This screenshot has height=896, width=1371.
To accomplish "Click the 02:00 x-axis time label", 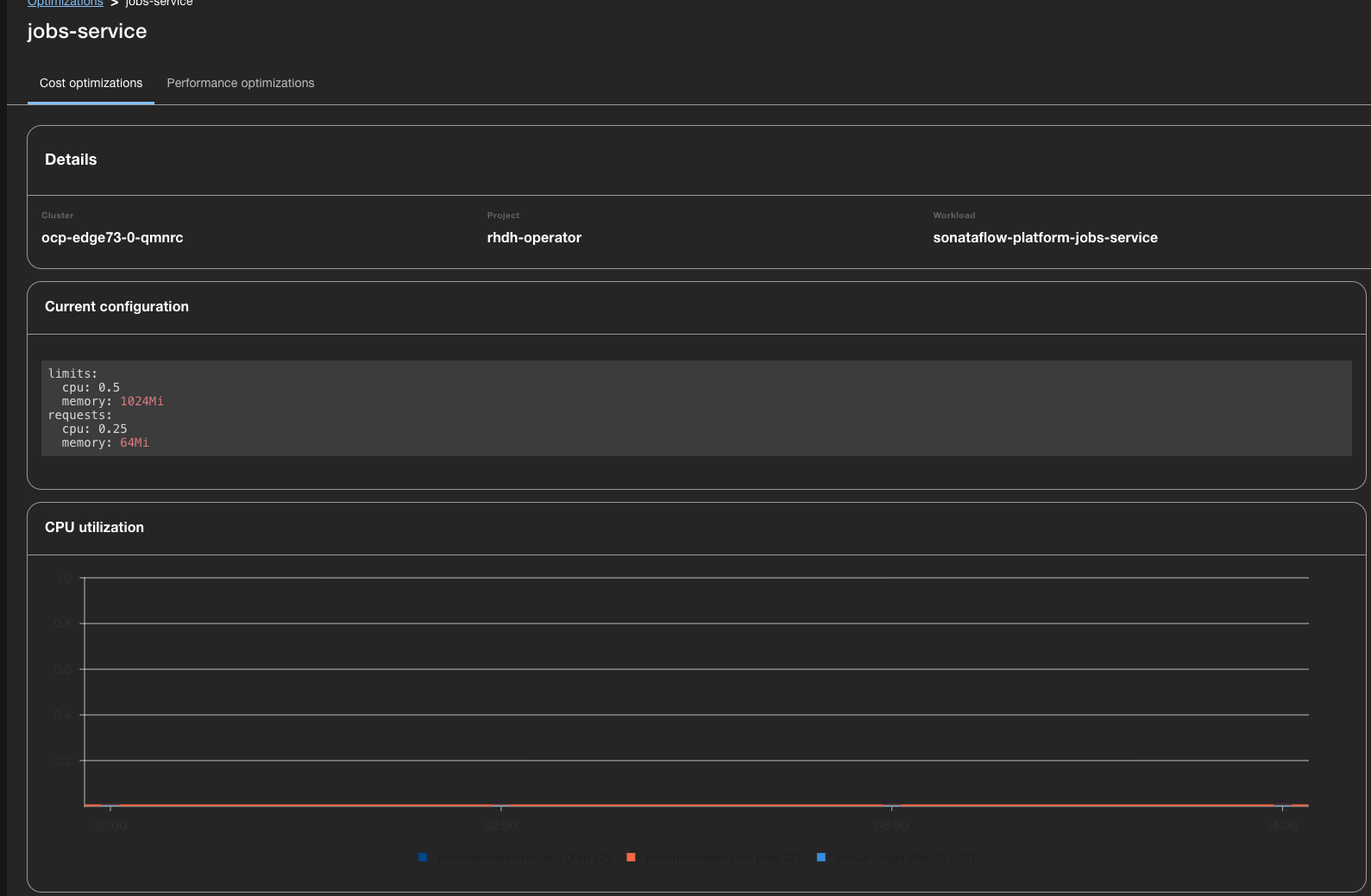I will (x=501, y=825).
